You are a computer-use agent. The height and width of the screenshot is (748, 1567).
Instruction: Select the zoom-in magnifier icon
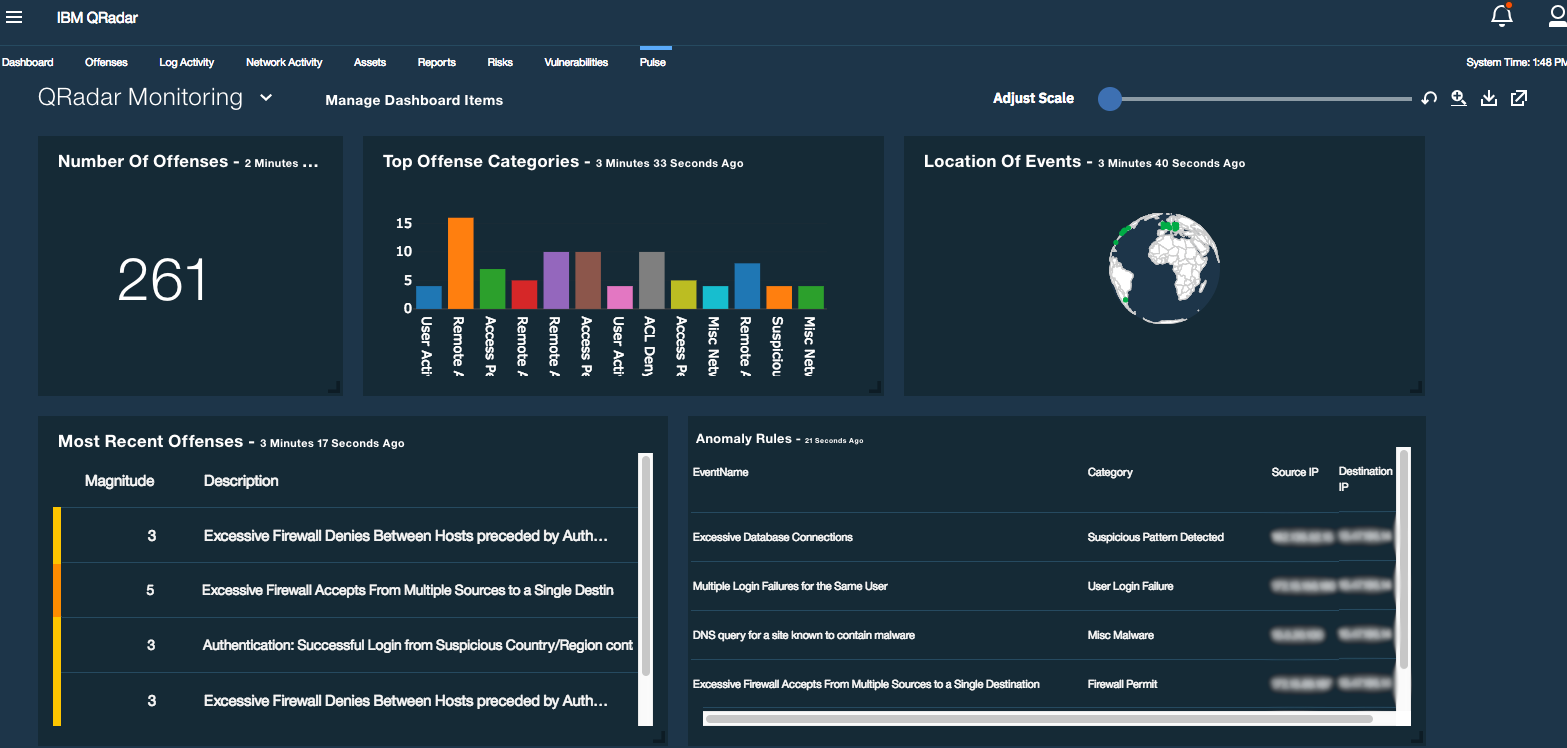[1458, 98]
